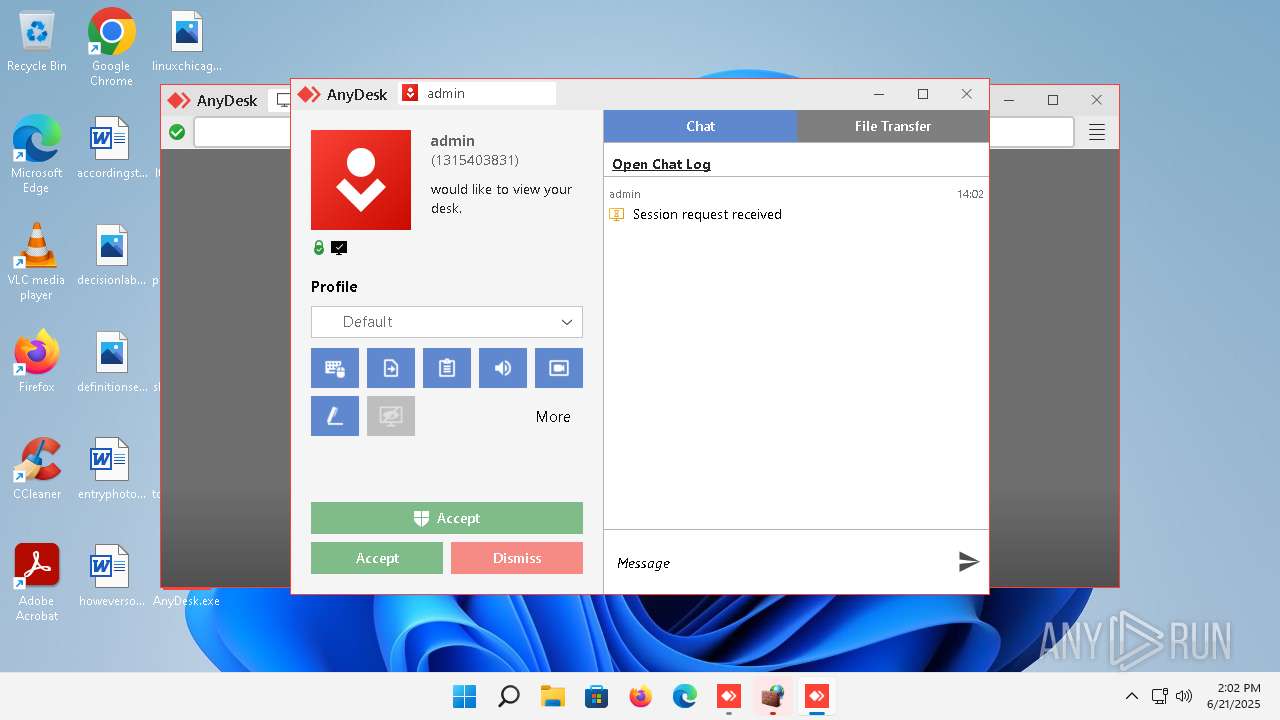This screenshot has height=720, width=1280.
Task: Open VLC media player desktop shortcut
Action: pyautogui.click(x=37, y=261)
